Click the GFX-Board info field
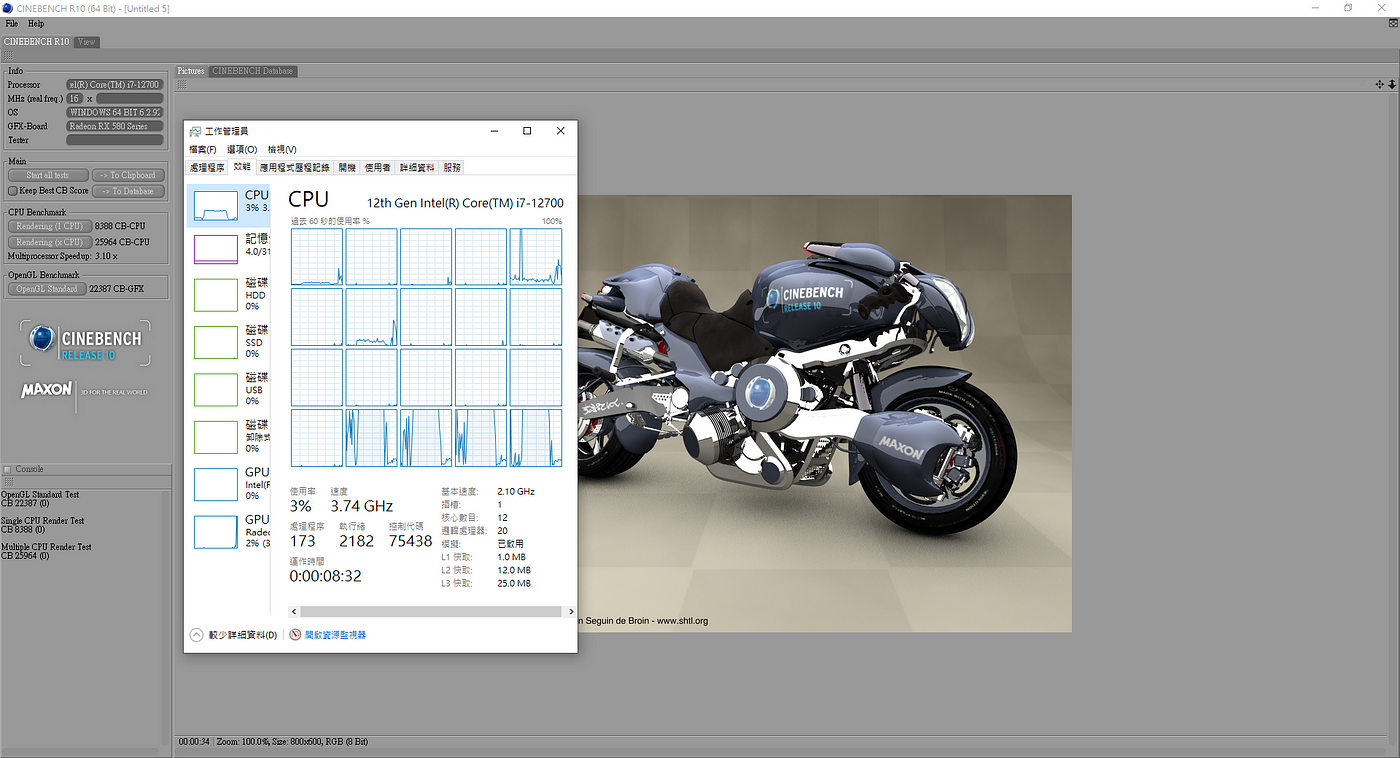Viewport: 1400px width, 758px height. [114, 126]
